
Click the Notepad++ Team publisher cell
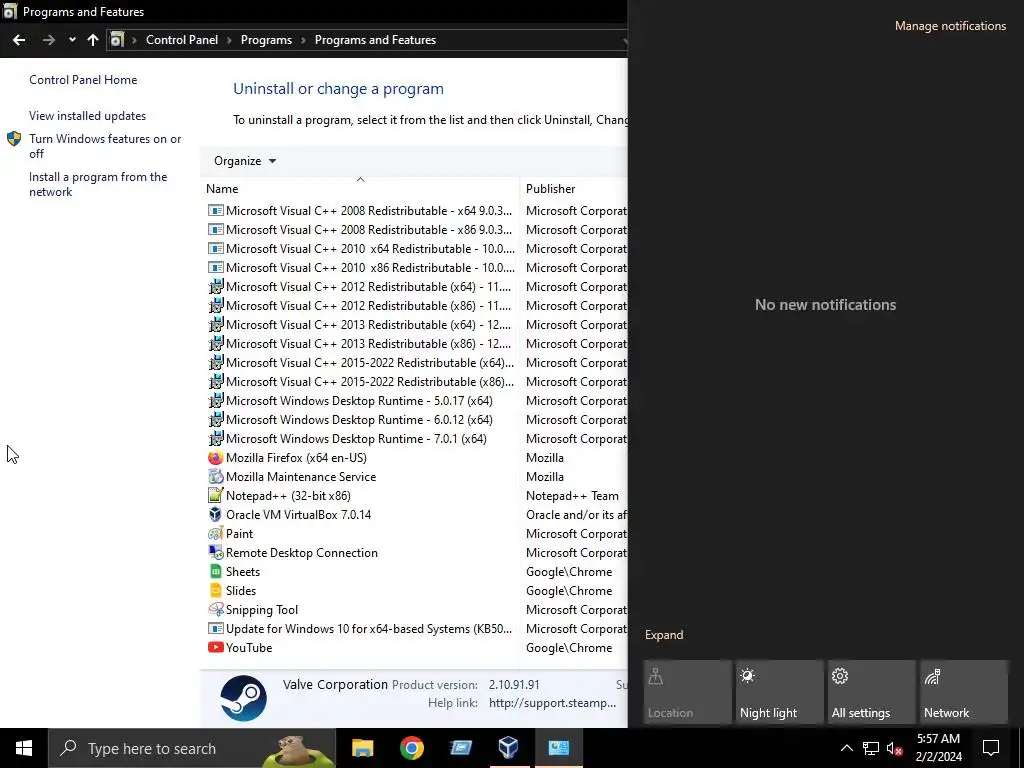[x=572, y=496]
